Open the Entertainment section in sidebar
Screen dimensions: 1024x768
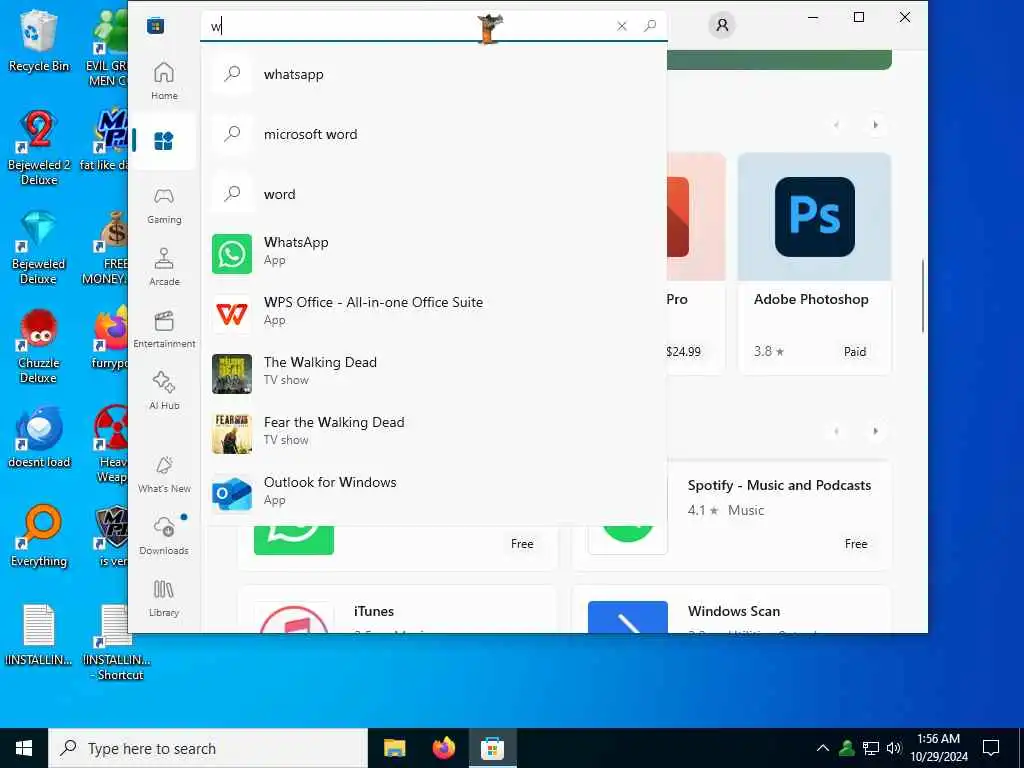pos(164,329)
